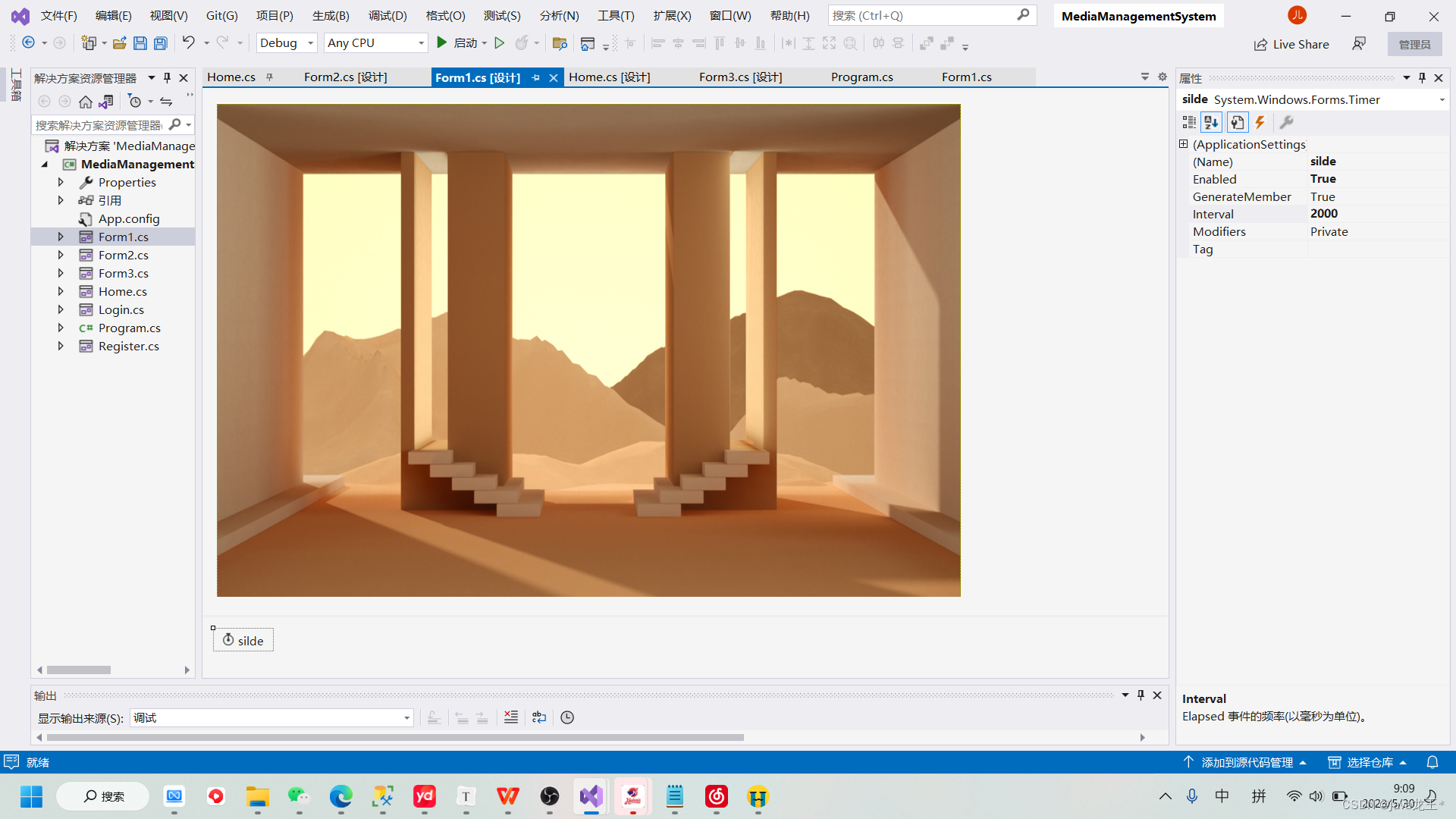Clear all output with toolbar icon
Viewport: 1456px width, 819px height.
pyautogui.click(x=511, y=717)
